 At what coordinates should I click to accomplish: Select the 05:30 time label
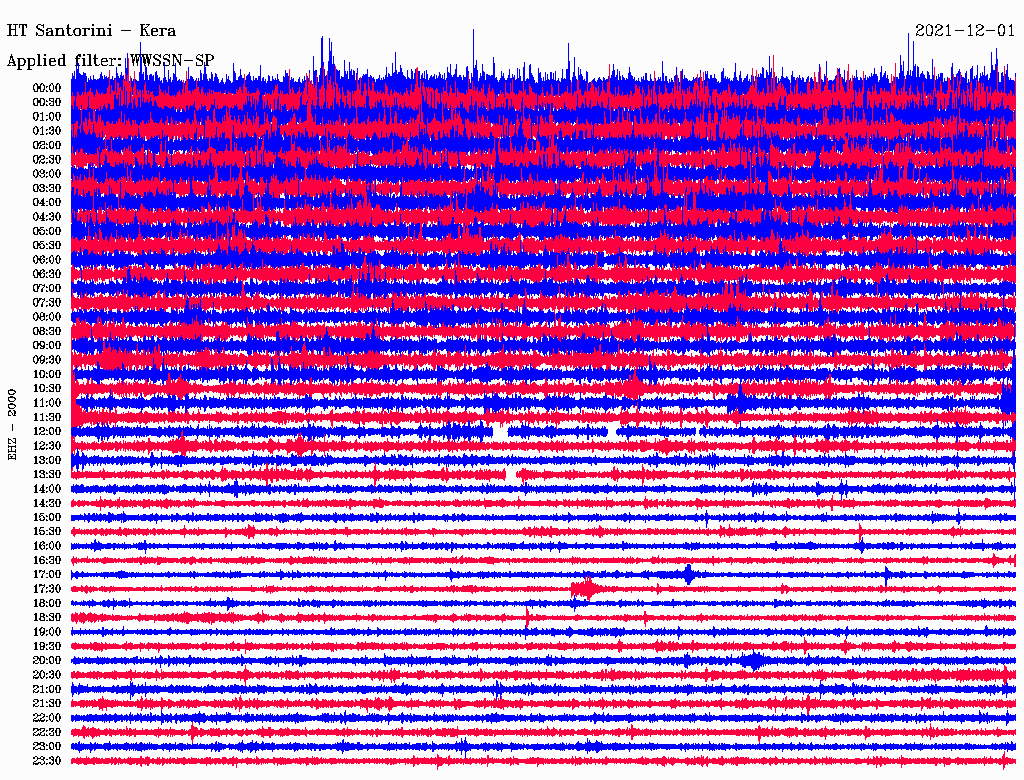pyautogui.click(x=47, y=246)
